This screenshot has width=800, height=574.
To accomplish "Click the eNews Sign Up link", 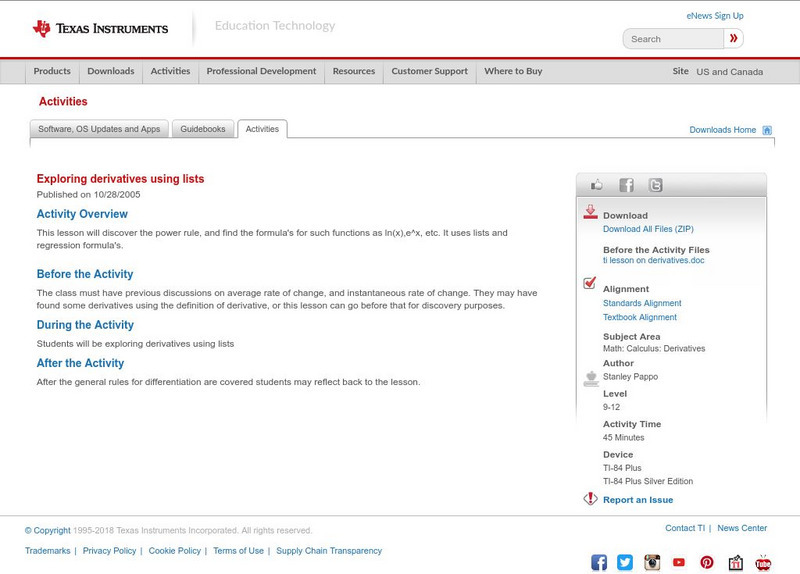I will 715,16.
